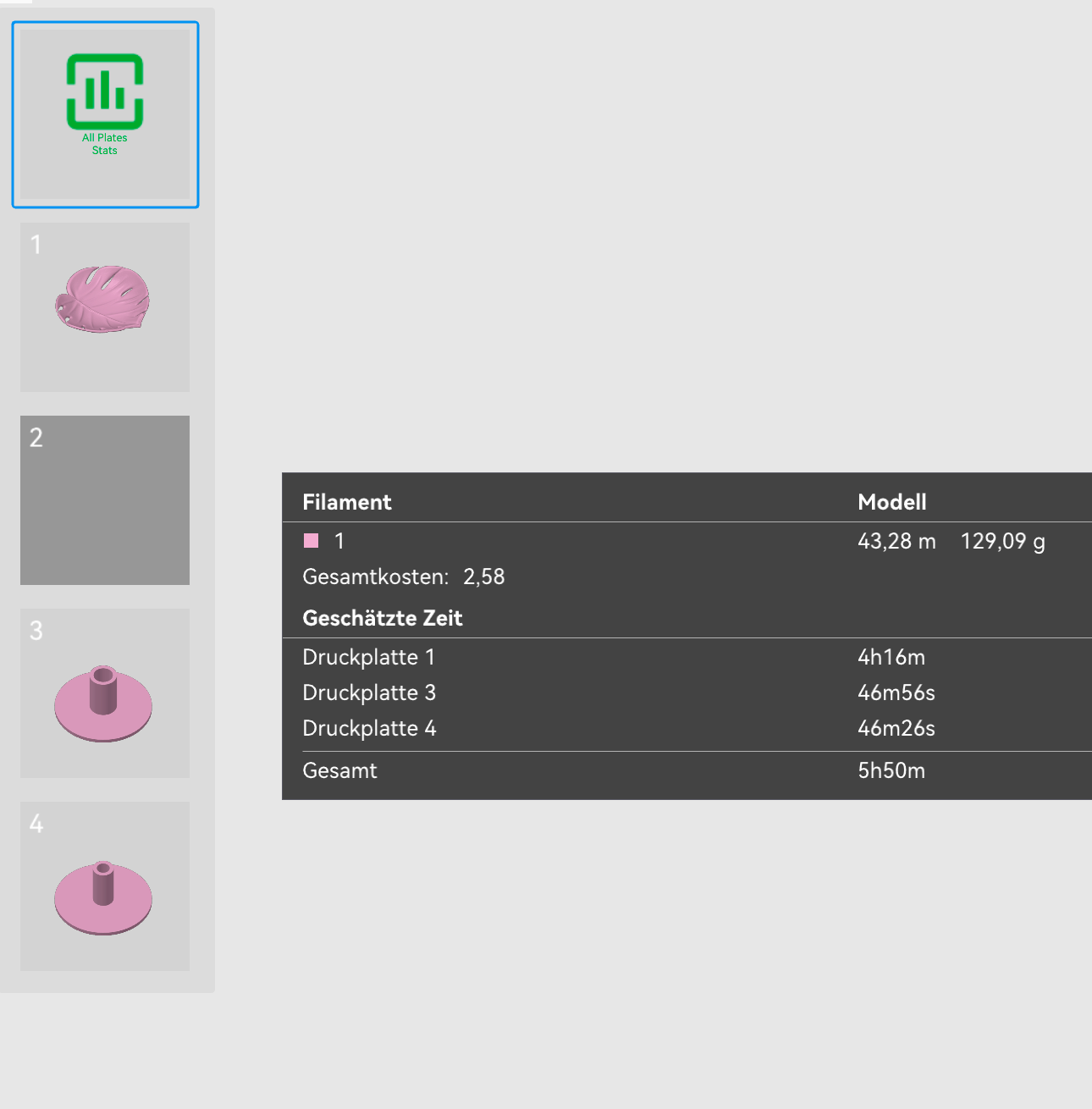The image size is (1092, 1109).
Task: Click the Filament column header
Action: point(347,502)
